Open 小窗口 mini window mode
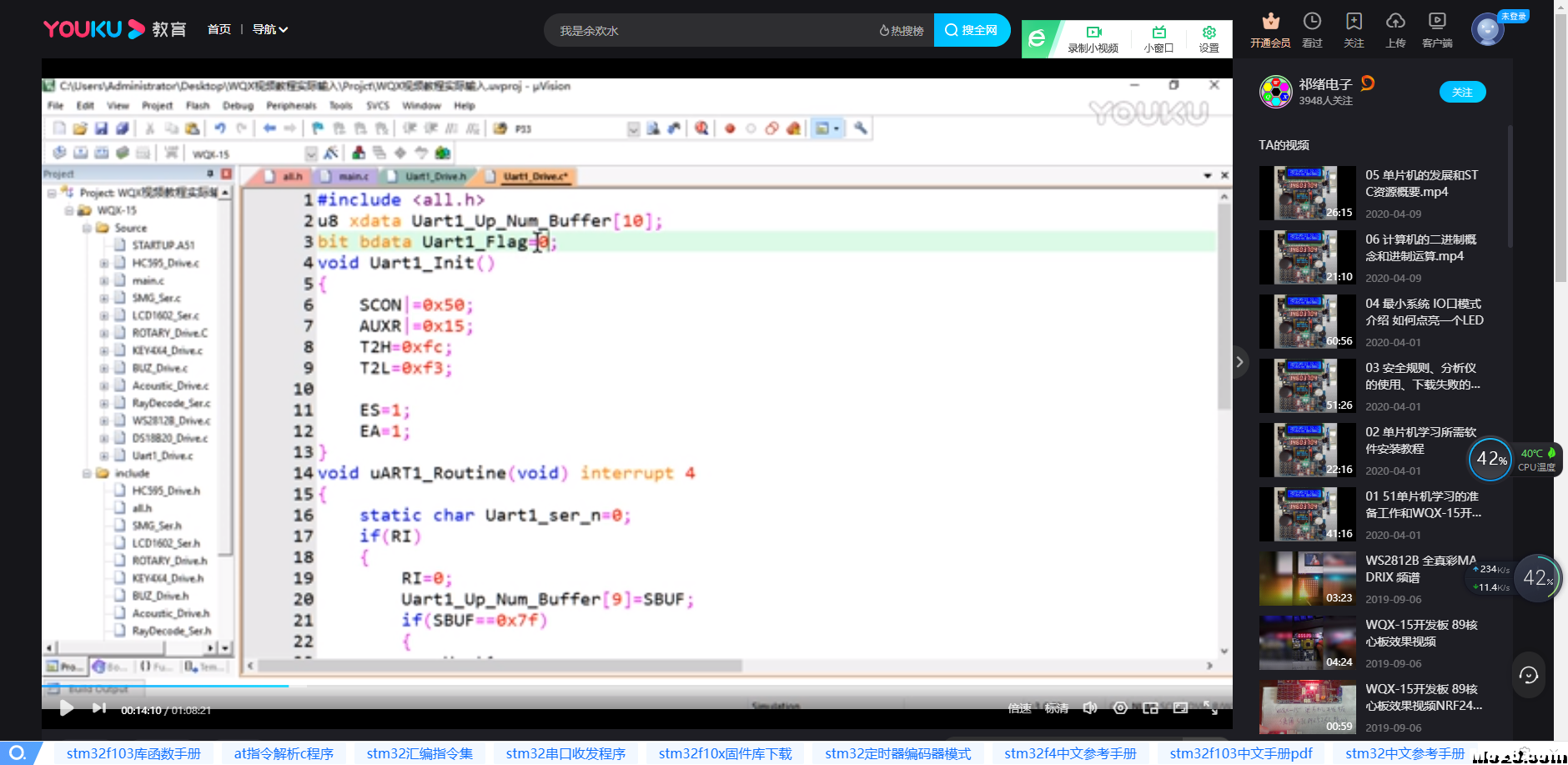This screenshot has width=1568, height=765. (1158, 39)
